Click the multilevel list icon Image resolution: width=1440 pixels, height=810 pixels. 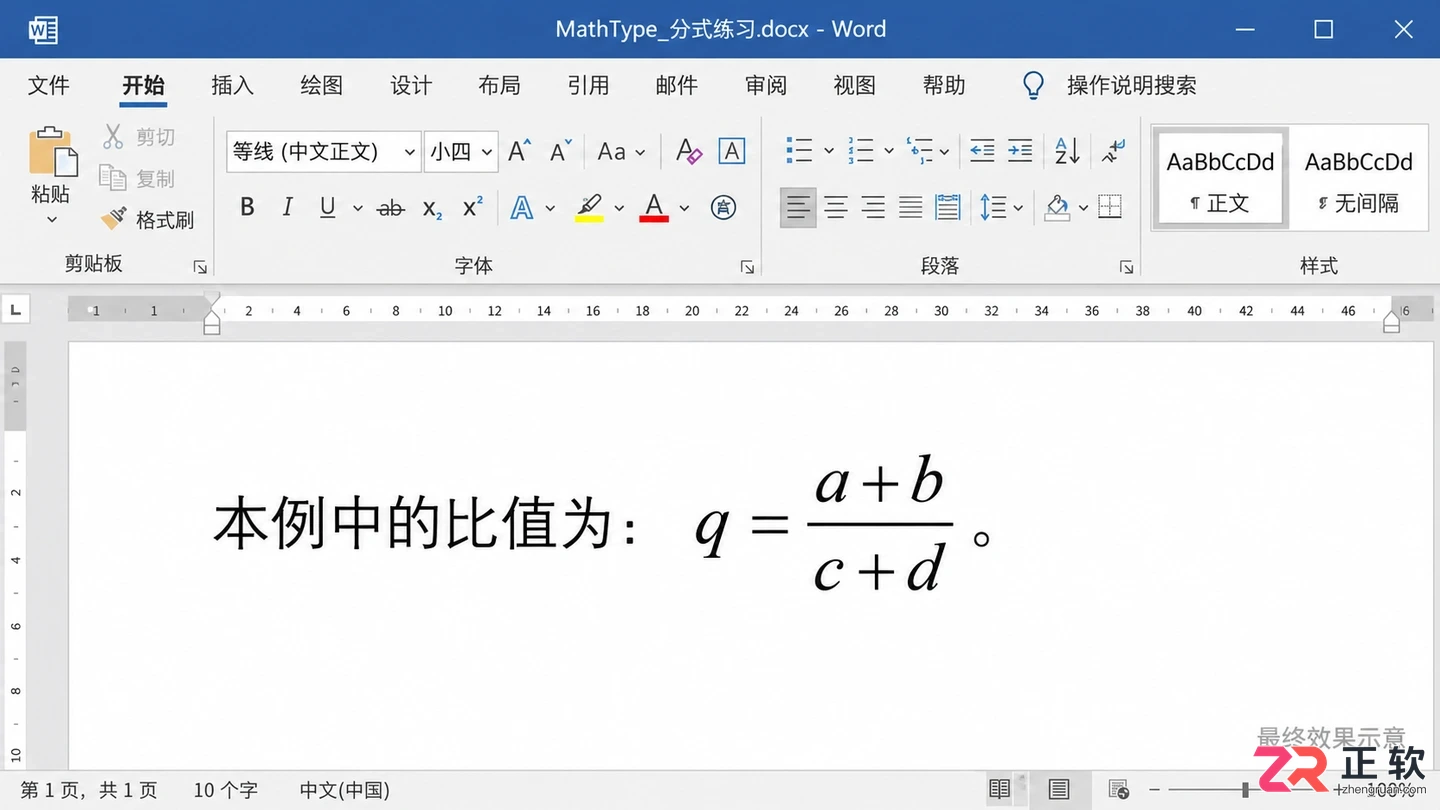919,151
